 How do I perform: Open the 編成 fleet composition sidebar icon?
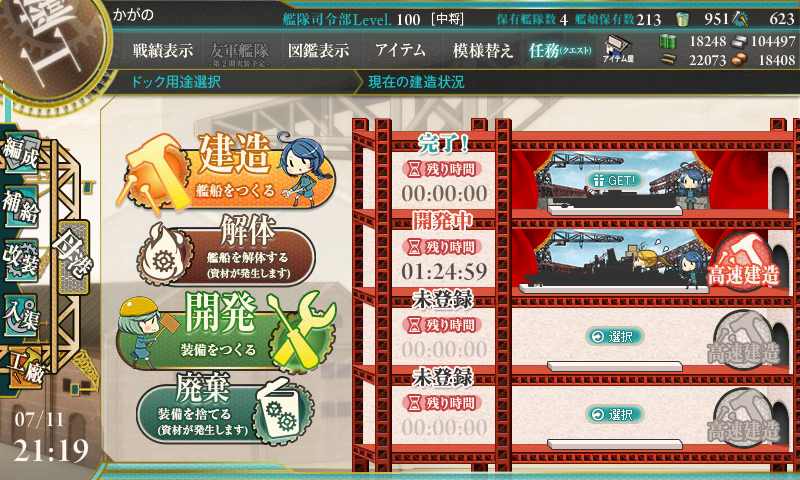click(21, 151)
